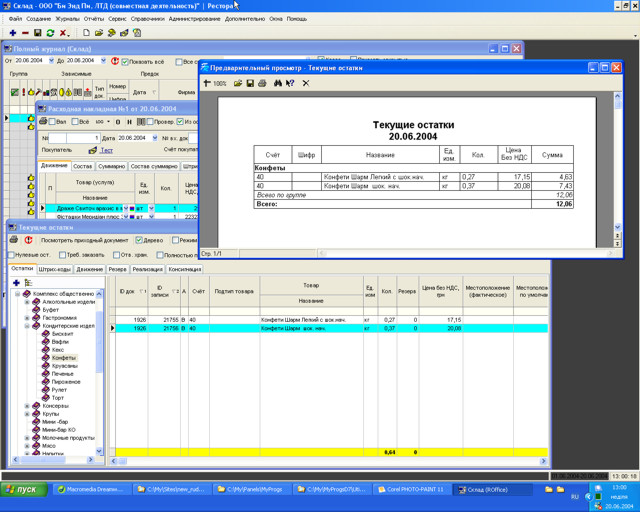Toggle the Показать всё checkbox
Image resolution: width=640 pixels, height=512 pixels.
pyautogui.click(x=126, y=61)
